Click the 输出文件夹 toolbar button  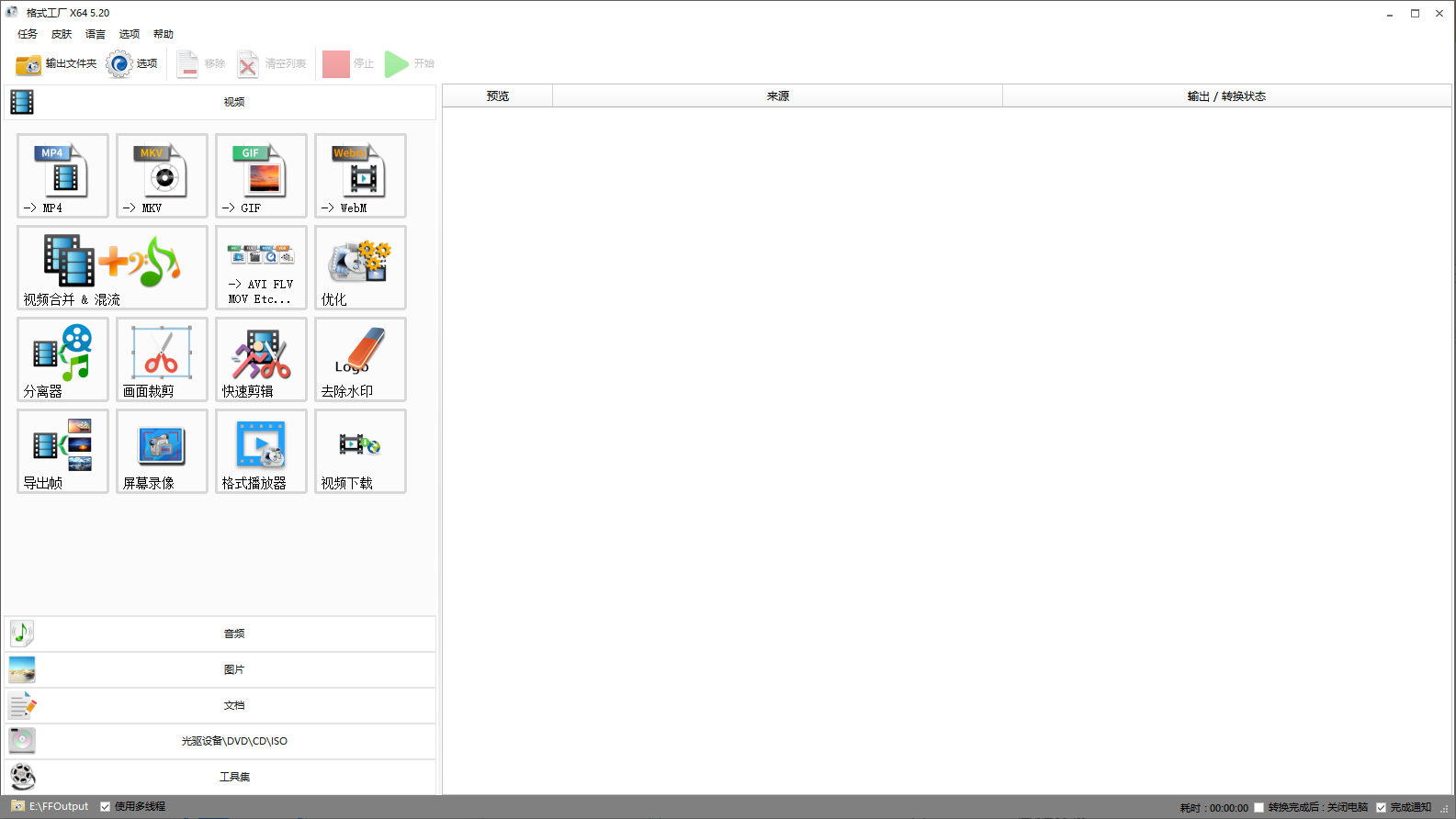point(56,63)
